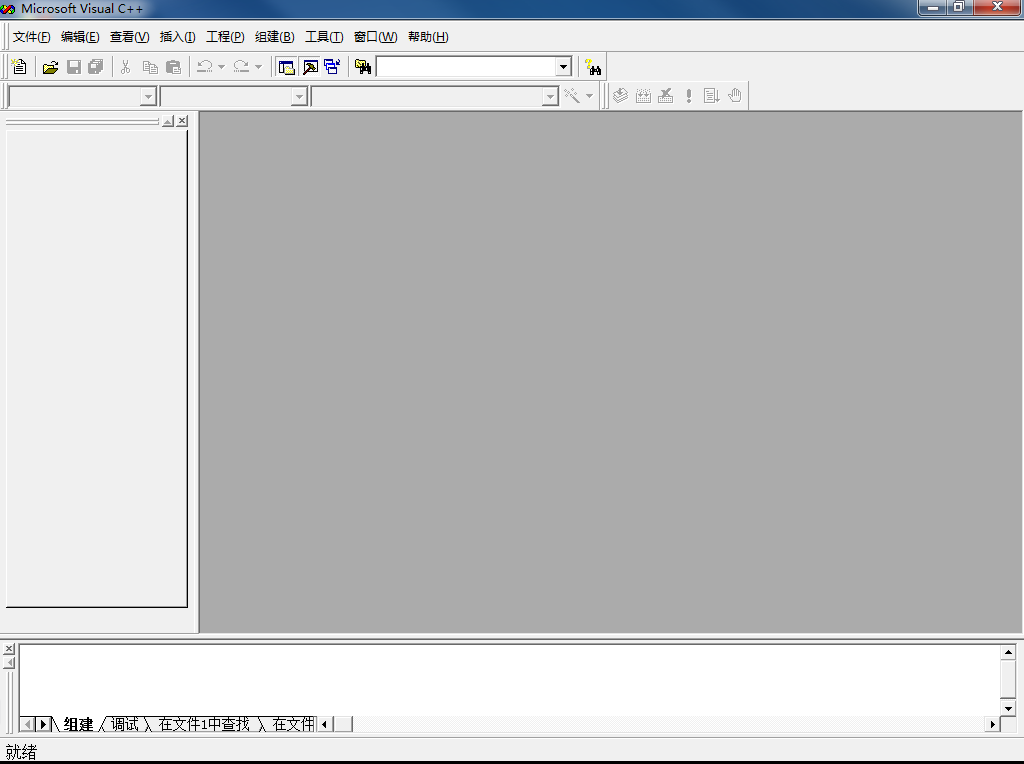Image resolution: width=1024 pixels, height=764 pixels.
Task: Open the 工具(T) menu
Action: click(323, 37)
